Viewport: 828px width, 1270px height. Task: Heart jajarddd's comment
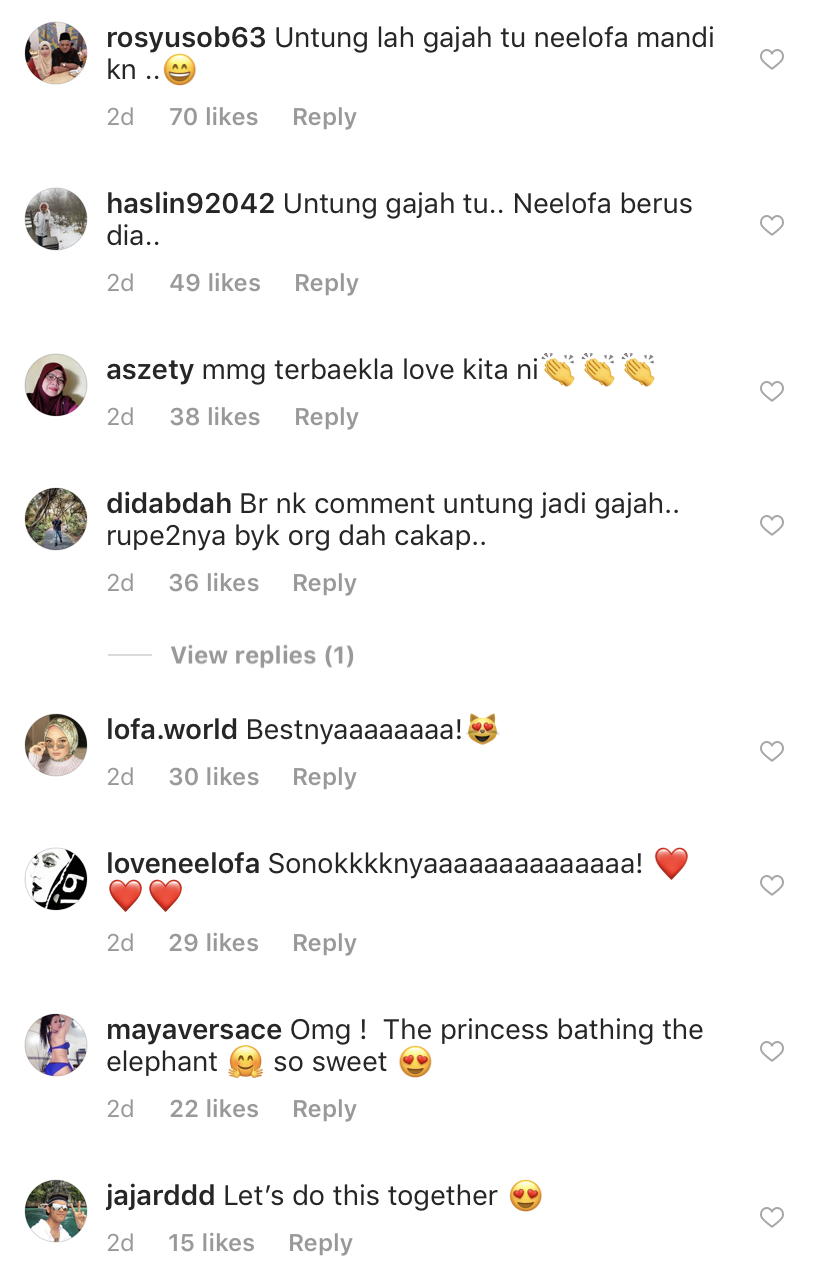(x=772, y=1218)
